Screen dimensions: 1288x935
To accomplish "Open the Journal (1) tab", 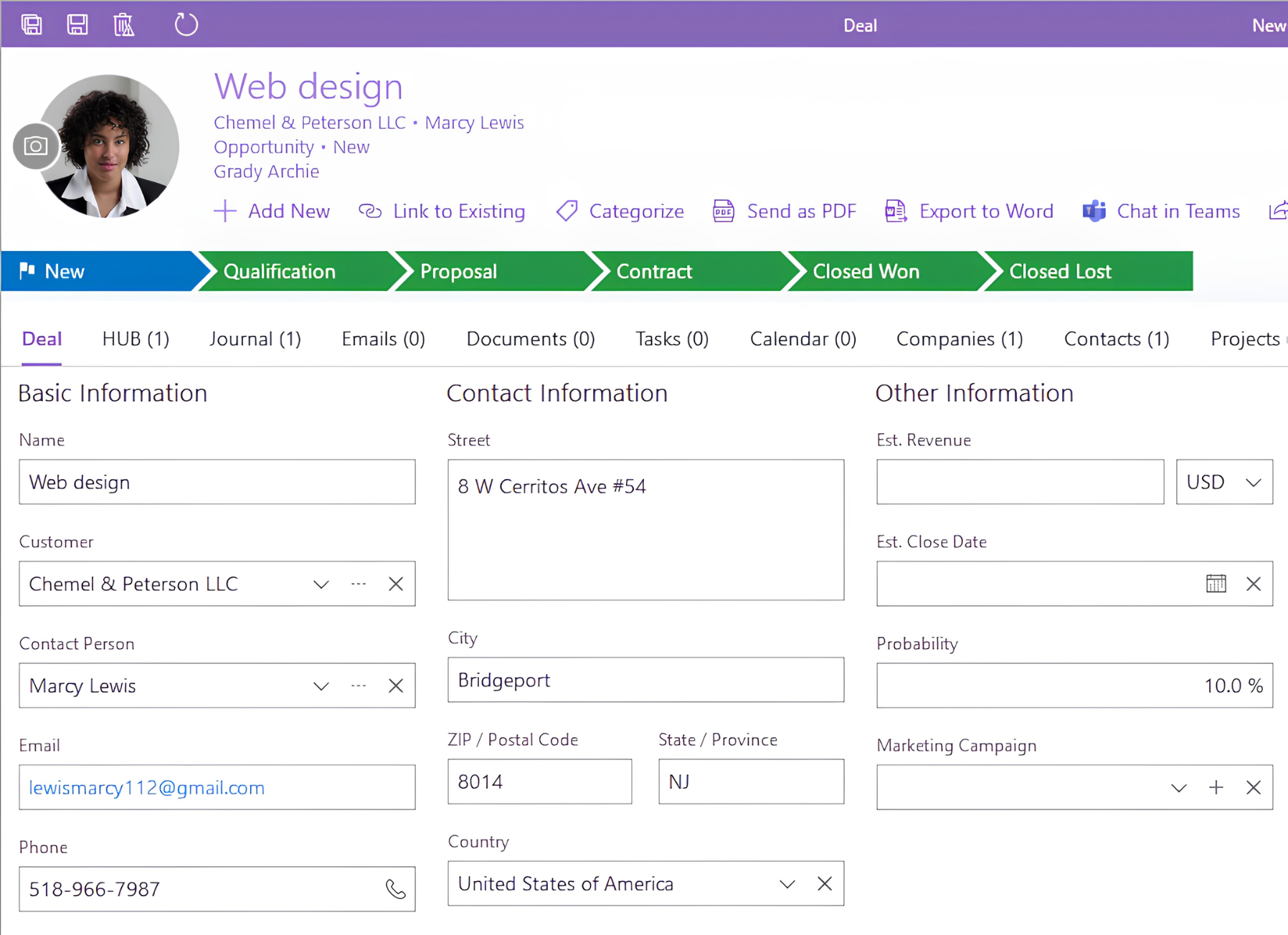I will pyautogui.click(x=255, y=338).
